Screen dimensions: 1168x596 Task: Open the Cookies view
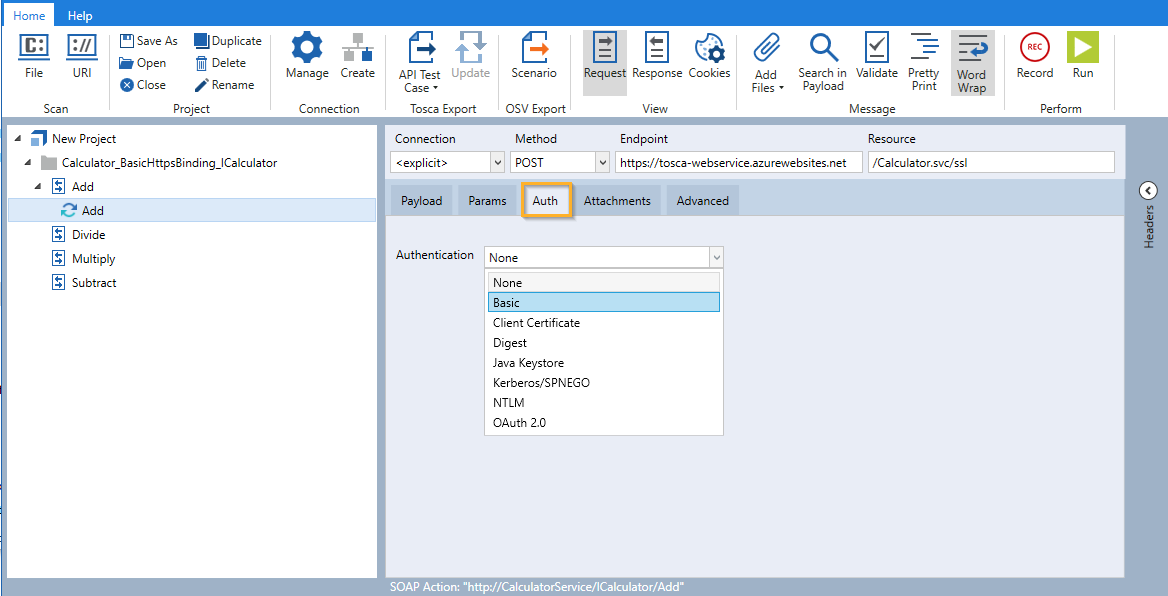(709, 56)
